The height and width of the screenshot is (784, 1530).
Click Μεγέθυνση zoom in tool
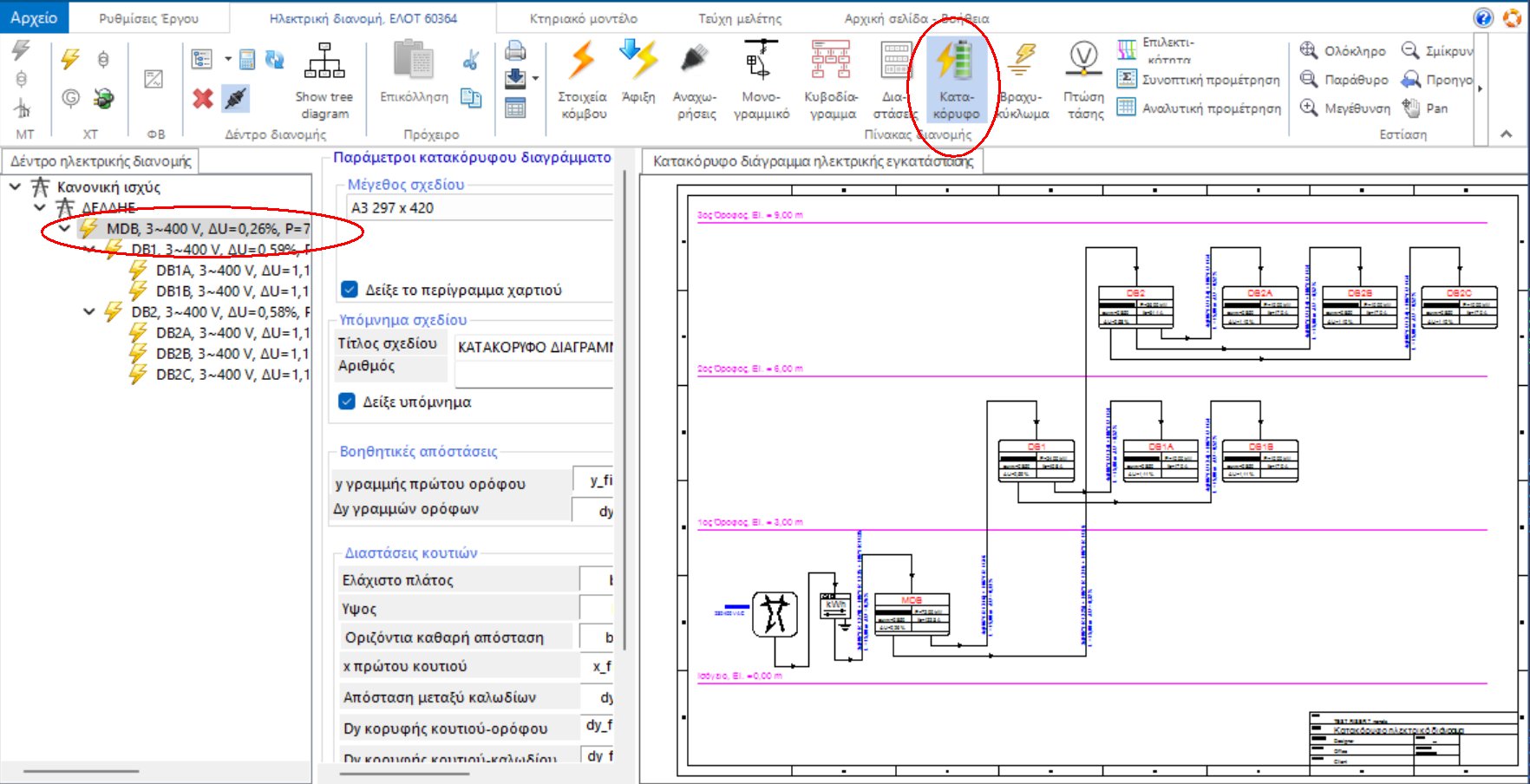[x=1344, y=108]
